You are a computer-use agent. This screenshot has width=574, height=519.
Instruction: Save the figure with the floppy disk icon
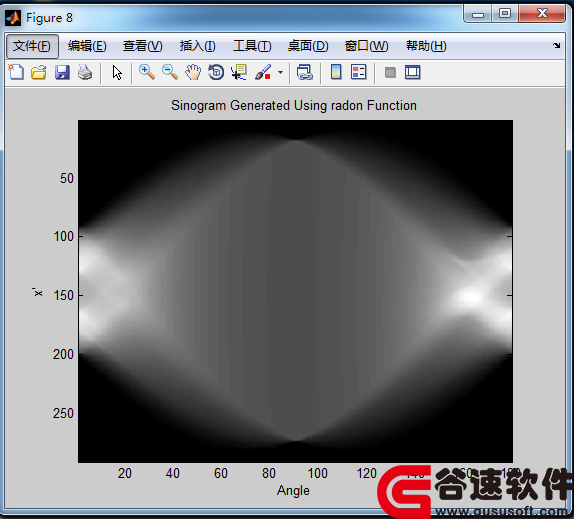point(62,72)
